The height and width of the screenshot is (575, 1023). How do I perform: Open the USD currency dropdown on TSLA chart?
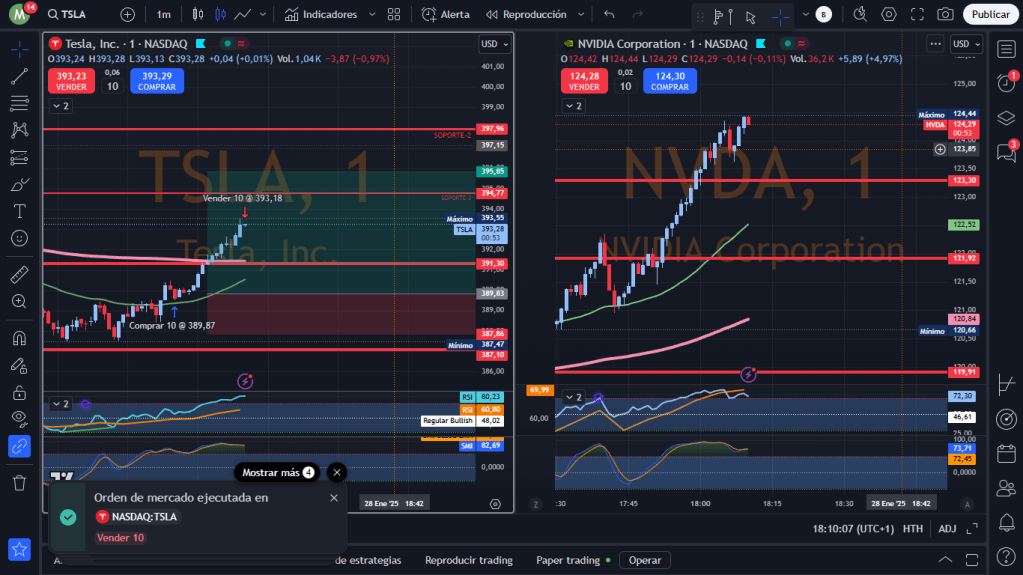coord(492,44)
